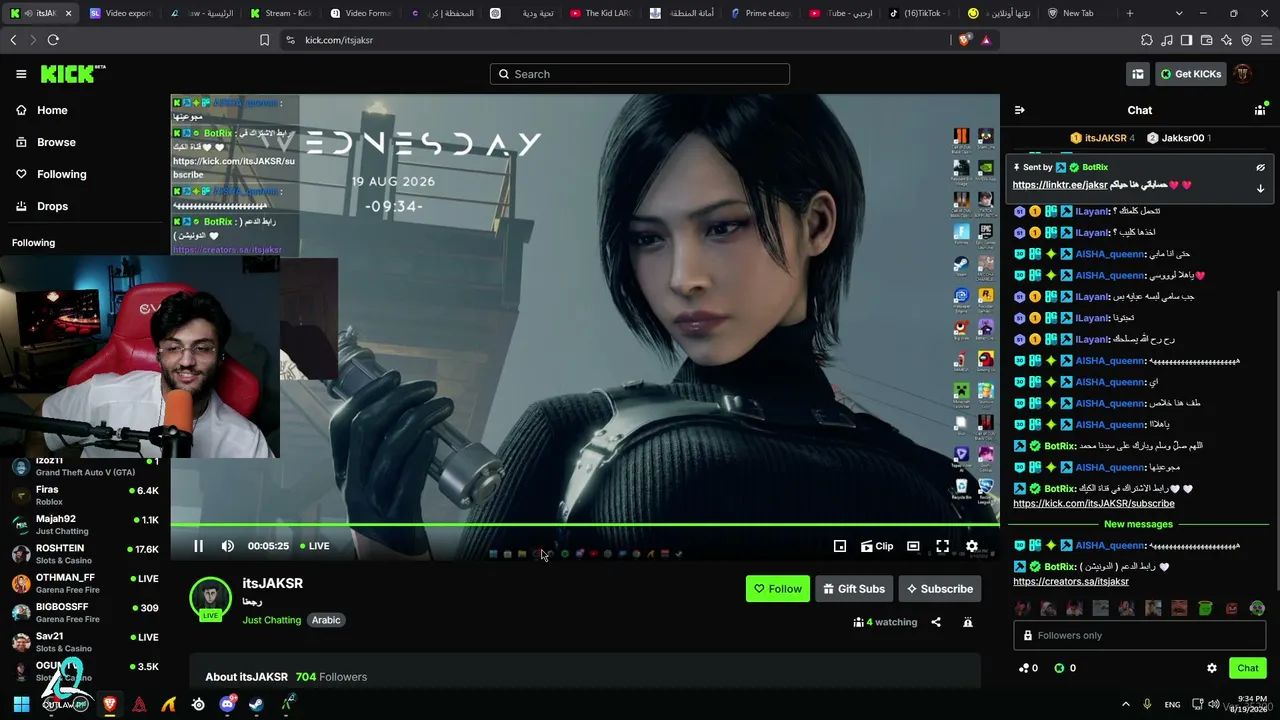This screenshot has height=720, width=1280.
Task: Select the green trash can emote
Action: tap(1205, 608)
